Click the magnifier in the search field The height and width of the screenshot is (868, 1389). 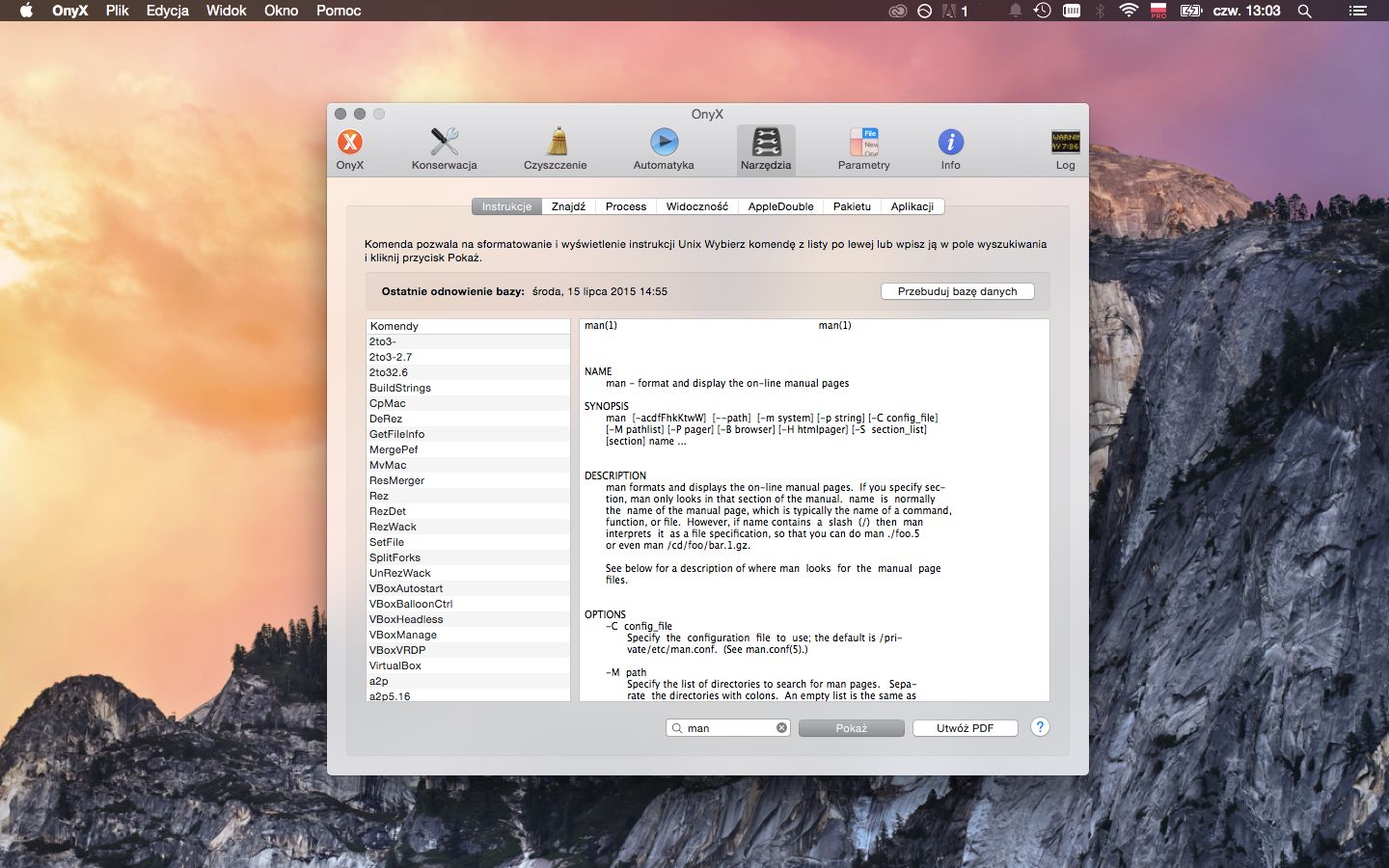pos(677,728)
